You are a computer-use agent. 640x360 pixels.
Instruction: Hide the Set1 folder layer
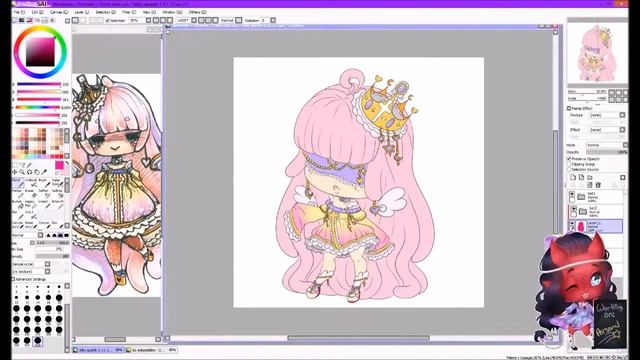pyautogui.click(x=572, y=194)
